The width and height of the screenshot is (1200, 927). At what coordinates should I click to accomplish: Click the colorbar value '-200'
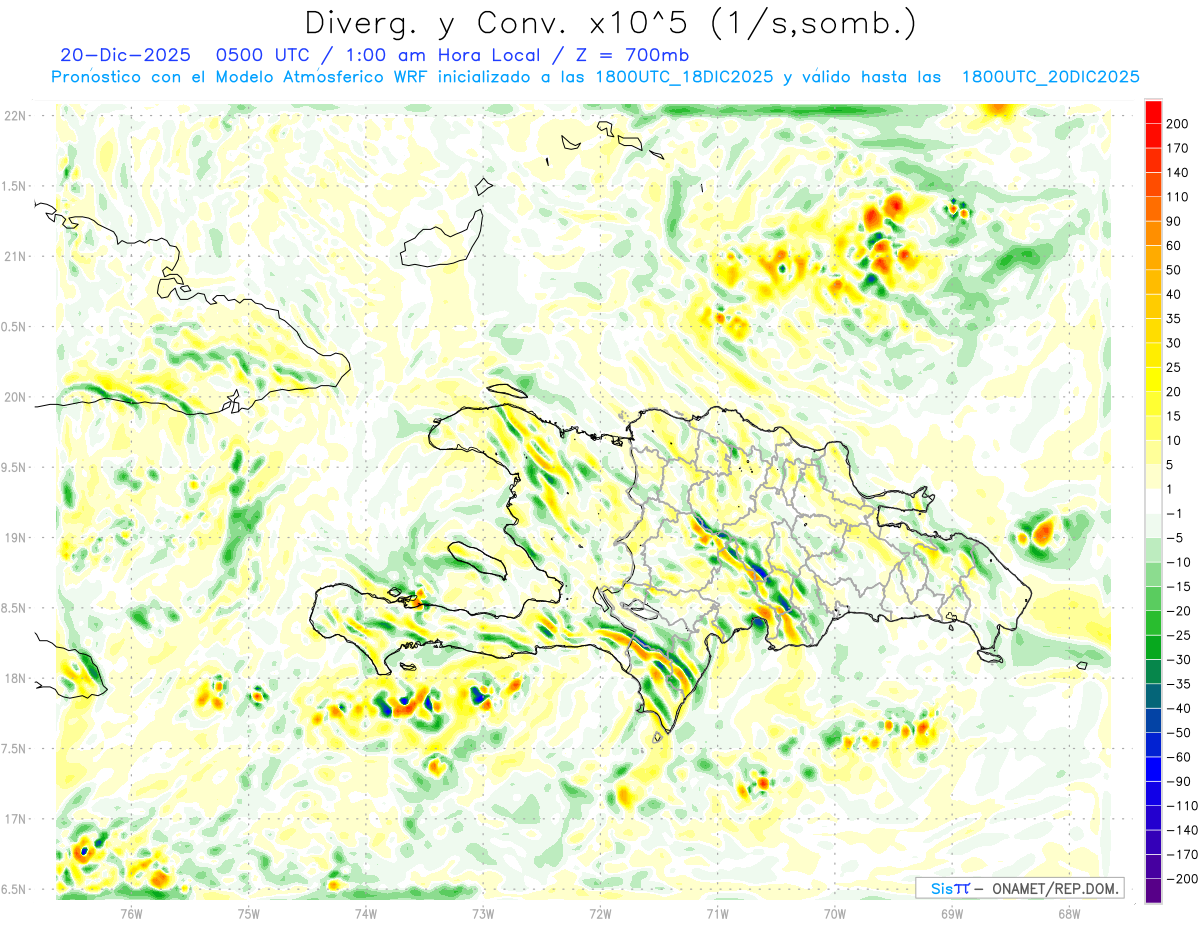(x=1183, y=880)
